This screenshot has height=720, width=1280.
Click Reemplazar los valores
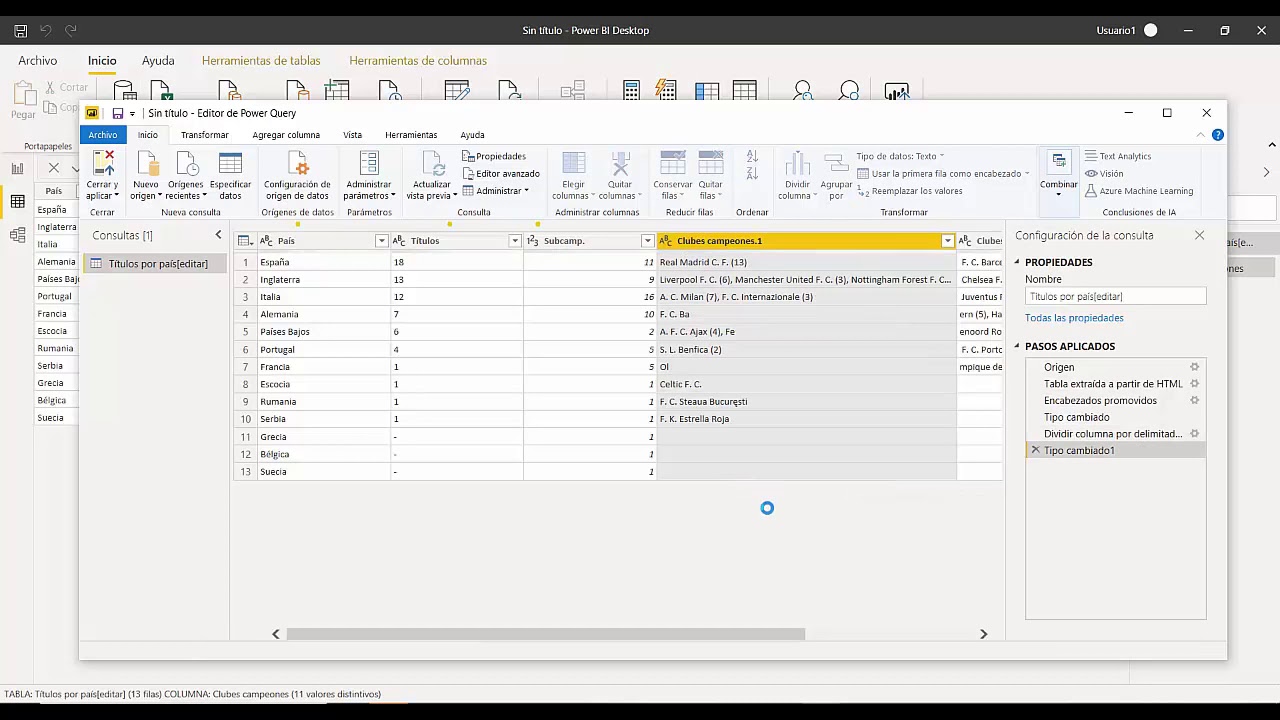pos(910,191)
